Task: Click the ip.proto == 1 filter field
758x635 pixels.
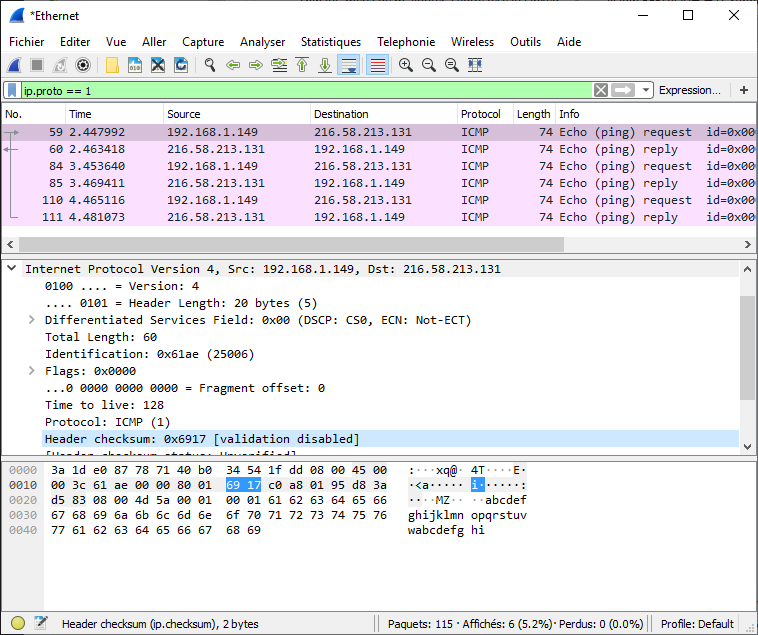Action: 307,90
